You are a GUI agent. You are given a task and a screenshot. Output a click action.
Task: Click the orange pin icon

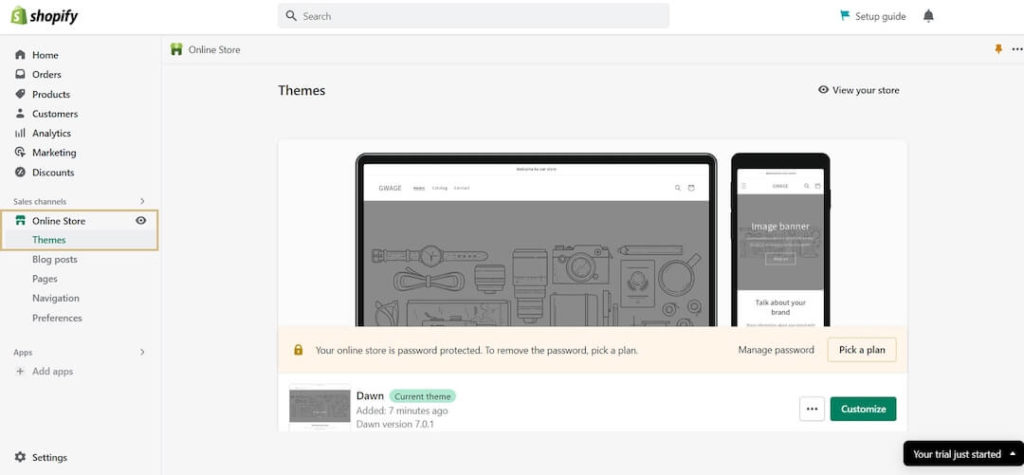click(998, 49)
